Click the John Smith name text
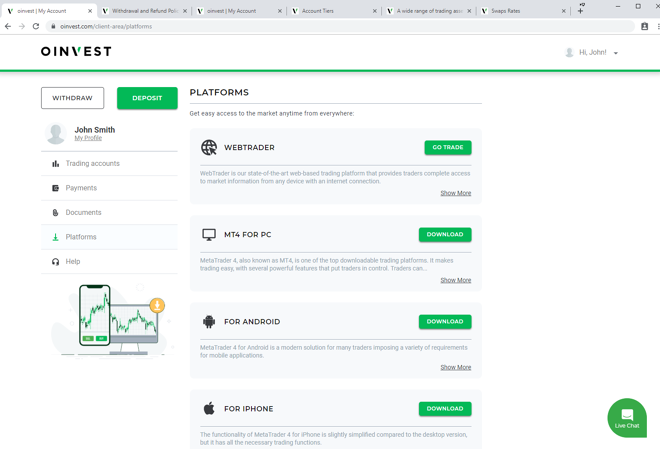Viewport: 660px width, 449px height. click(x=95, y=130)
